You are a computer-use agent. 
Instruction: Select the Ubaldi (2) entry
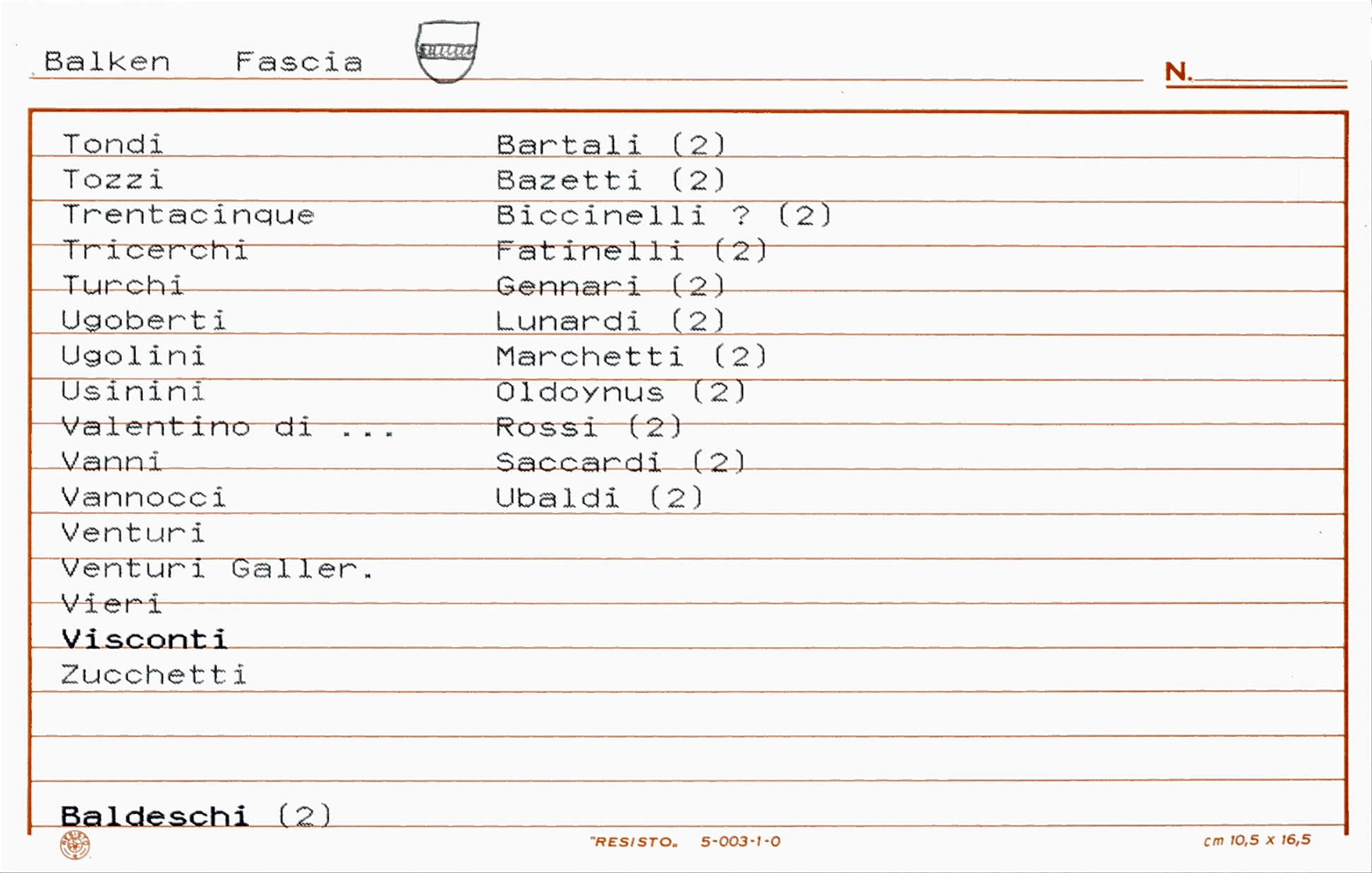[x=600, y=498]
